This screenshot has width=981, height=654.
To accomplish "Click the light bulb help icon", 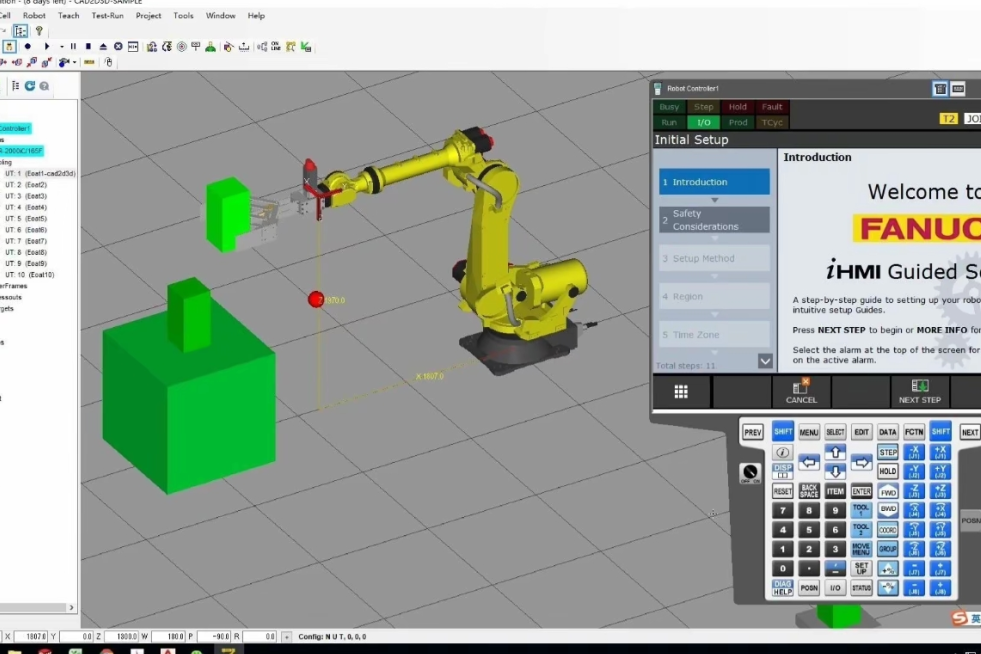I will tap(39, 31).
